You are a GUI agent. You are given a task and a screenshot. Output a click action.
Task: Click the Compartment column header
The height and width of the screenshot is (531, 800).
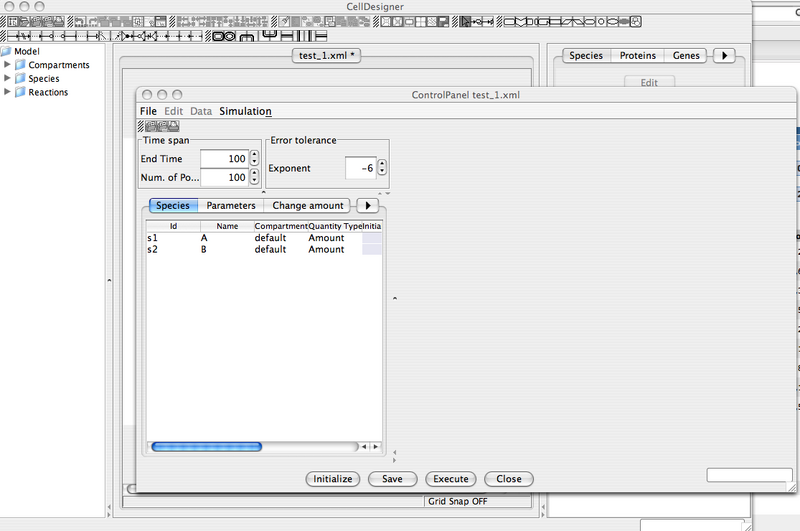281,225
